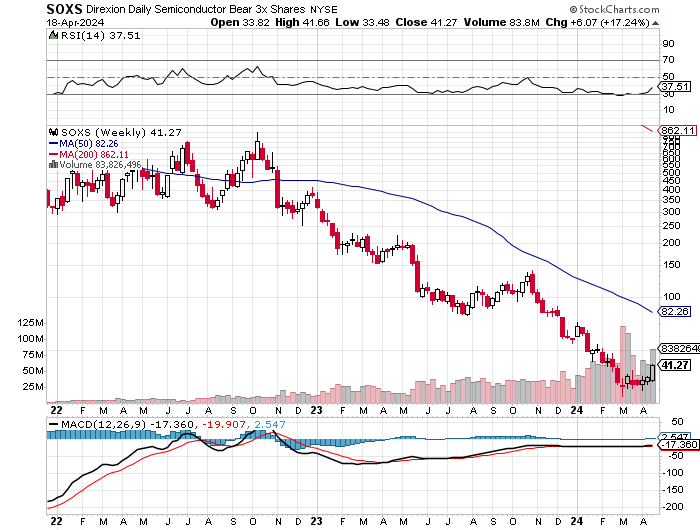Click the -200 label on the MACD axis
The width and height of the screenshot is (700, 530).
coord(674,507)
